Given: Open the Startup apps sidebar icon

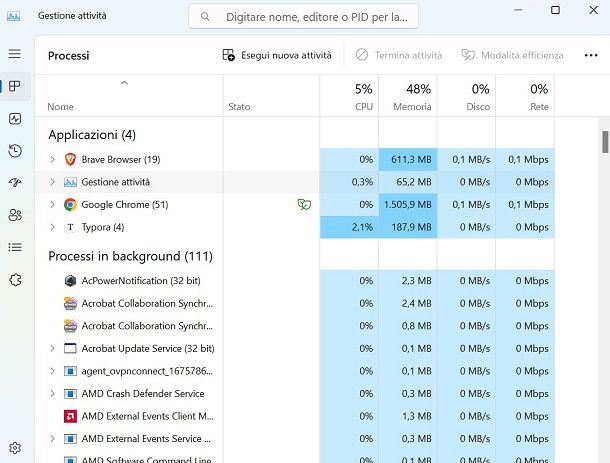Looking at the screenshot, I should click(15, 182).
